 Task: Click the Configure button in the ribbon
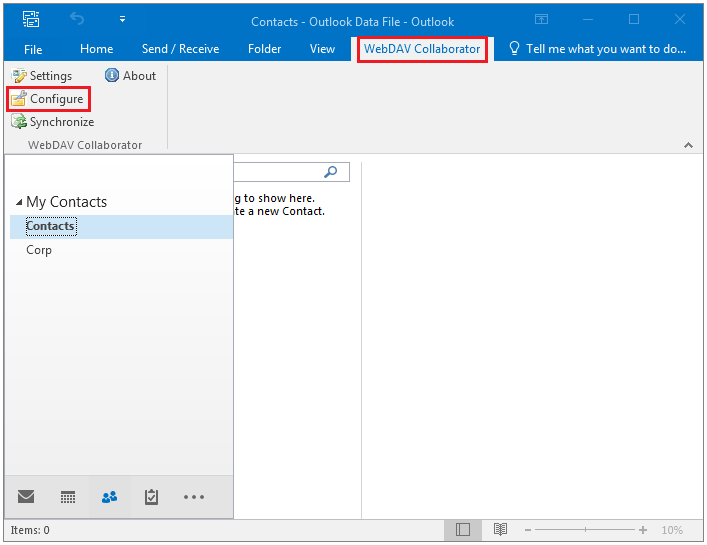tap(48, 99)
